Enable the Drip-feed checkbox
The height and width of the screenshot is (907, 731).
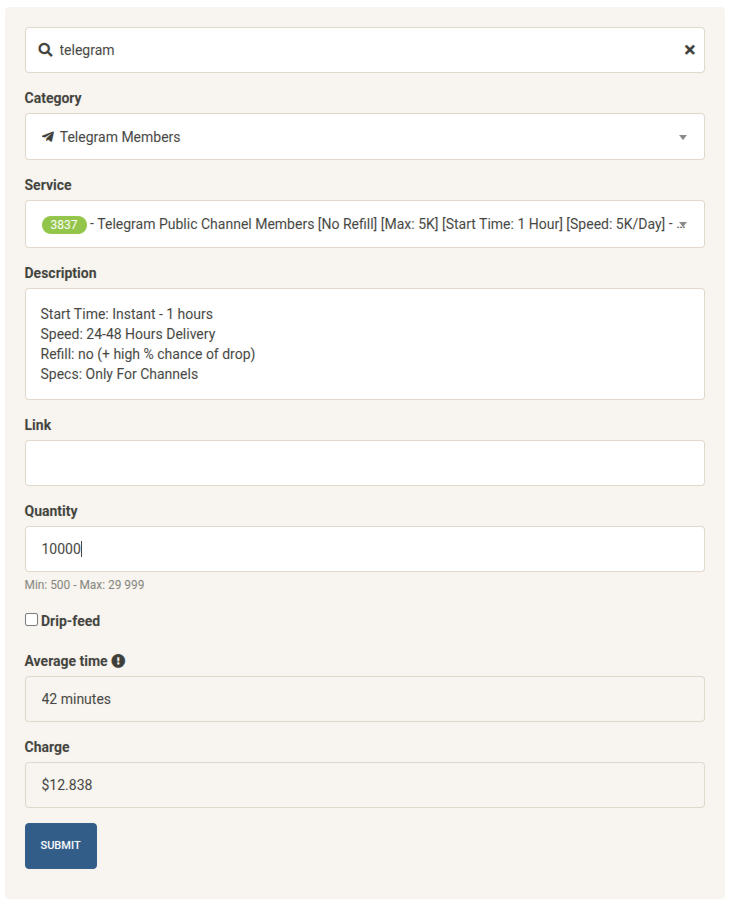click(x=31, y=620)
